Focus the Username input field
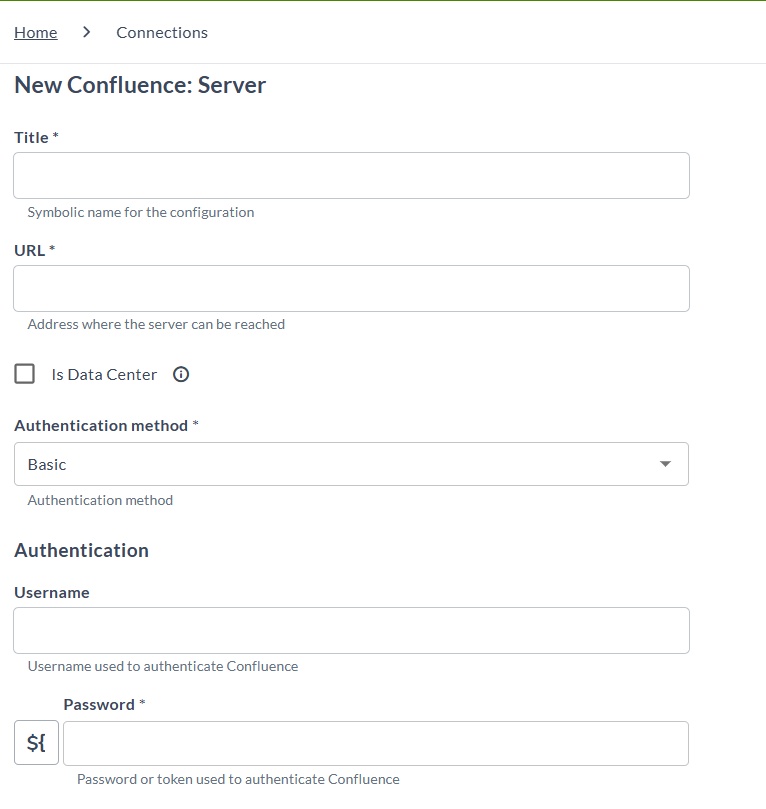Screen dimensions: 766x809 click(x=351, y=630)
